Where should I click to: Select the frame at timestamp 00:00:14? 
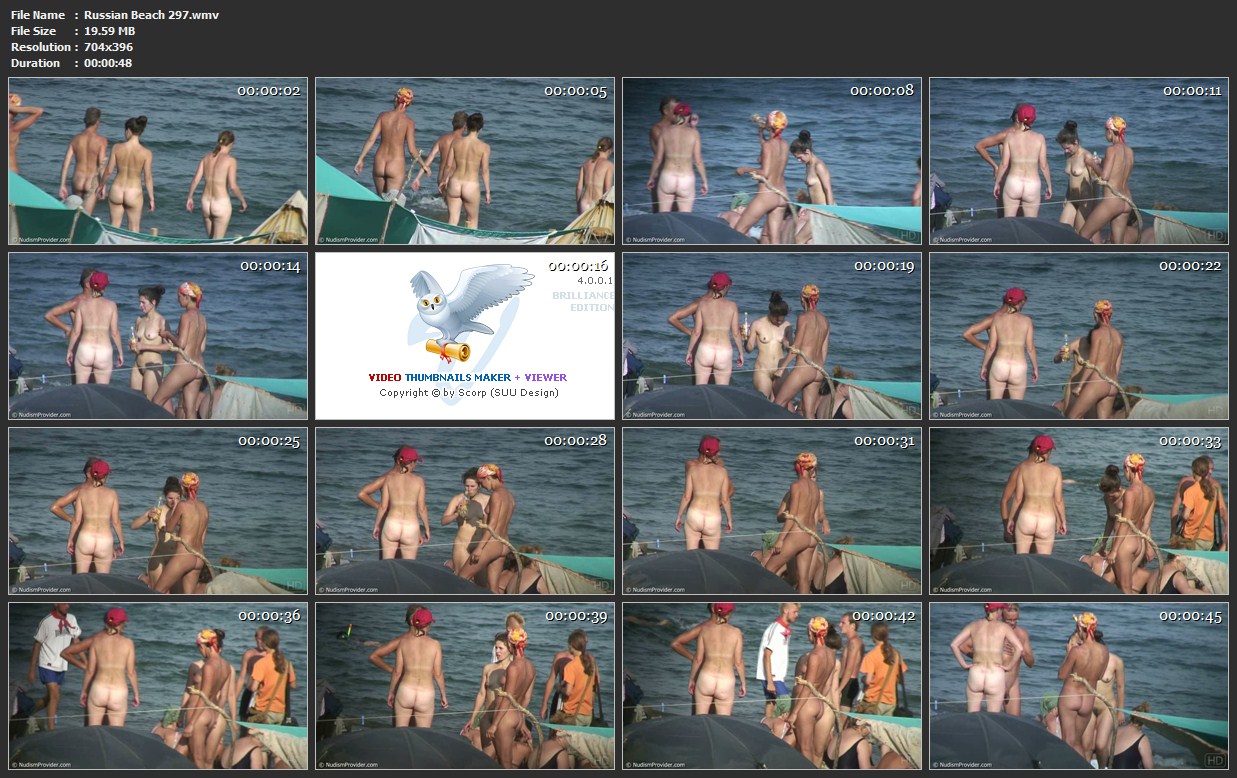158,336
